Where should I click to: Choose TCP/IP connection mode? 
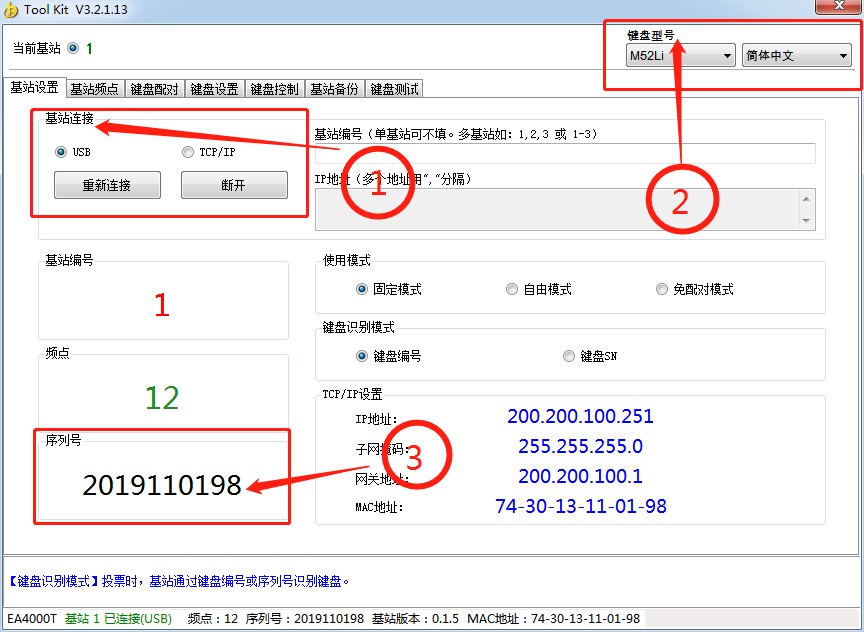tap(188, 152)
